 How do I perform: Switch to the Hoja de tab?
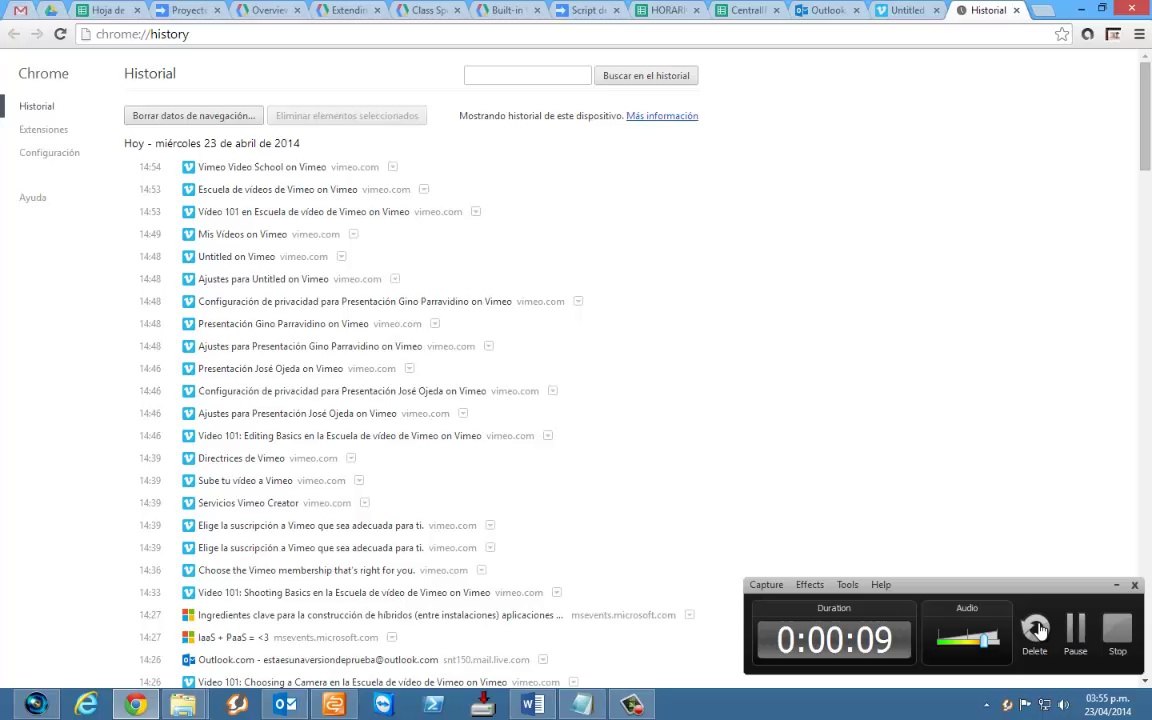click(x=109, y=10)
